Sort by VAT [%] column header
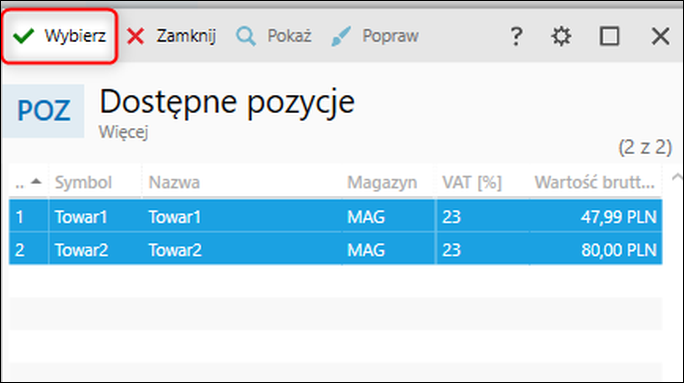Viewport: 684px width, 383px height. [x=472, y=182]
